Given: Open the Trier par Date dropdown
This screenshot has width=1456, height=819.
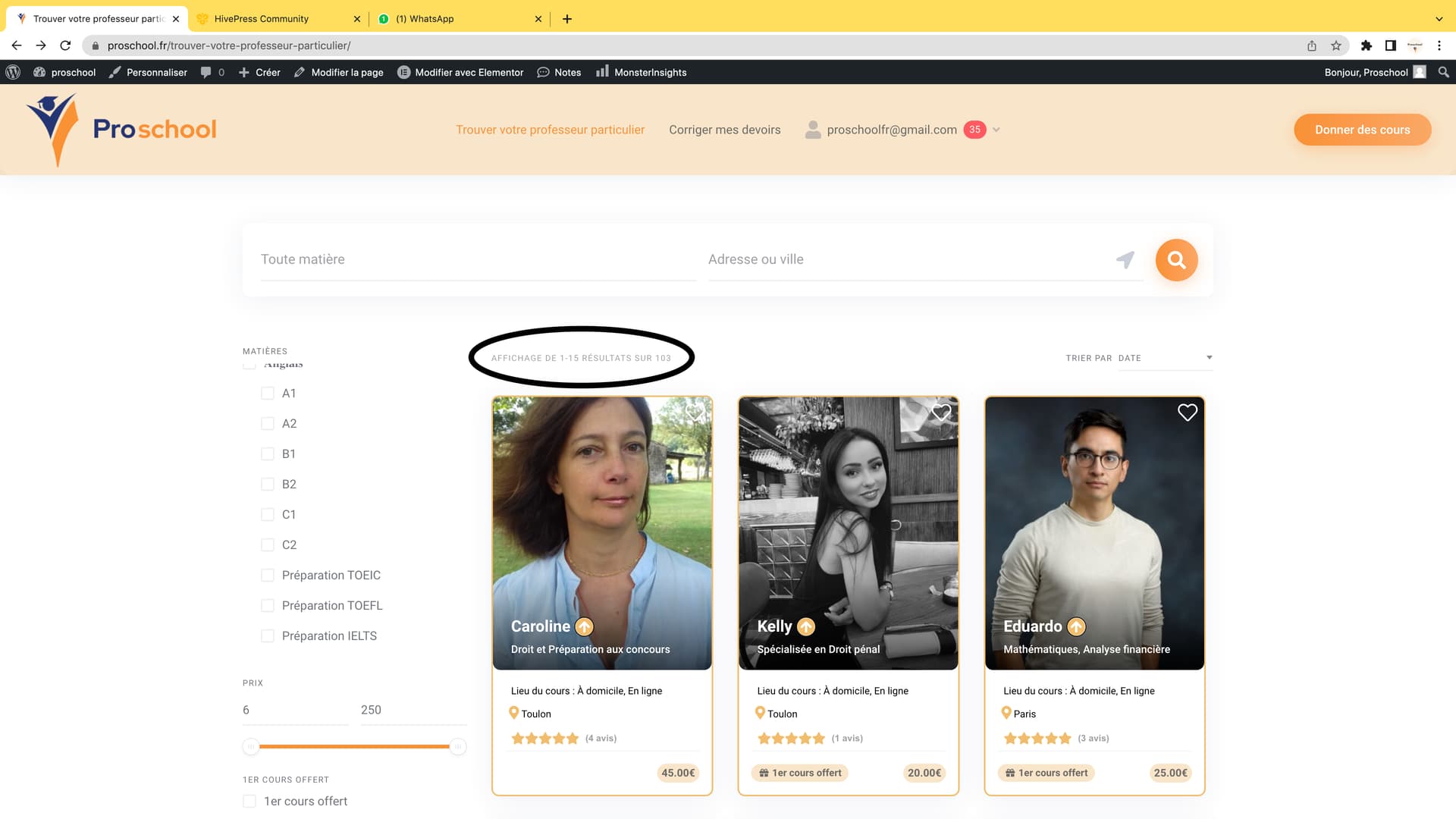Looking at the screenshot, I should point(1165,358).
